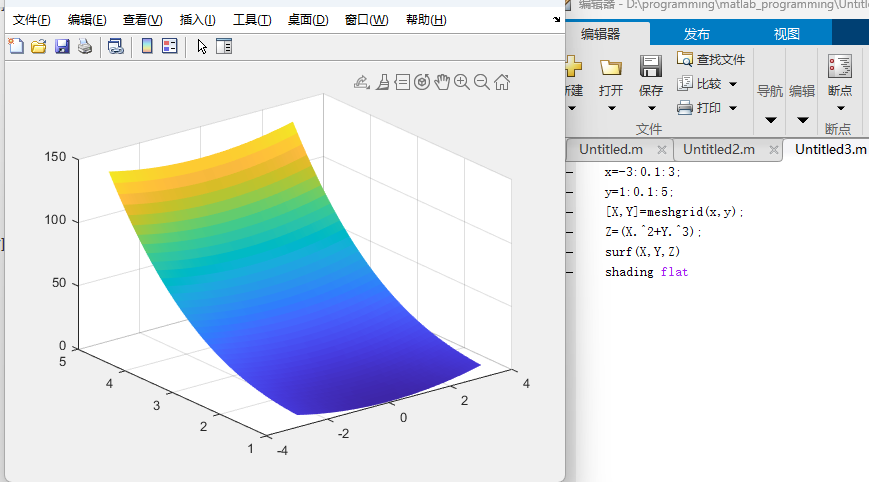This screenshot has height=482, width=869.
Task: Switch to the Untitled.m file tab
Action: click(611, 150)
